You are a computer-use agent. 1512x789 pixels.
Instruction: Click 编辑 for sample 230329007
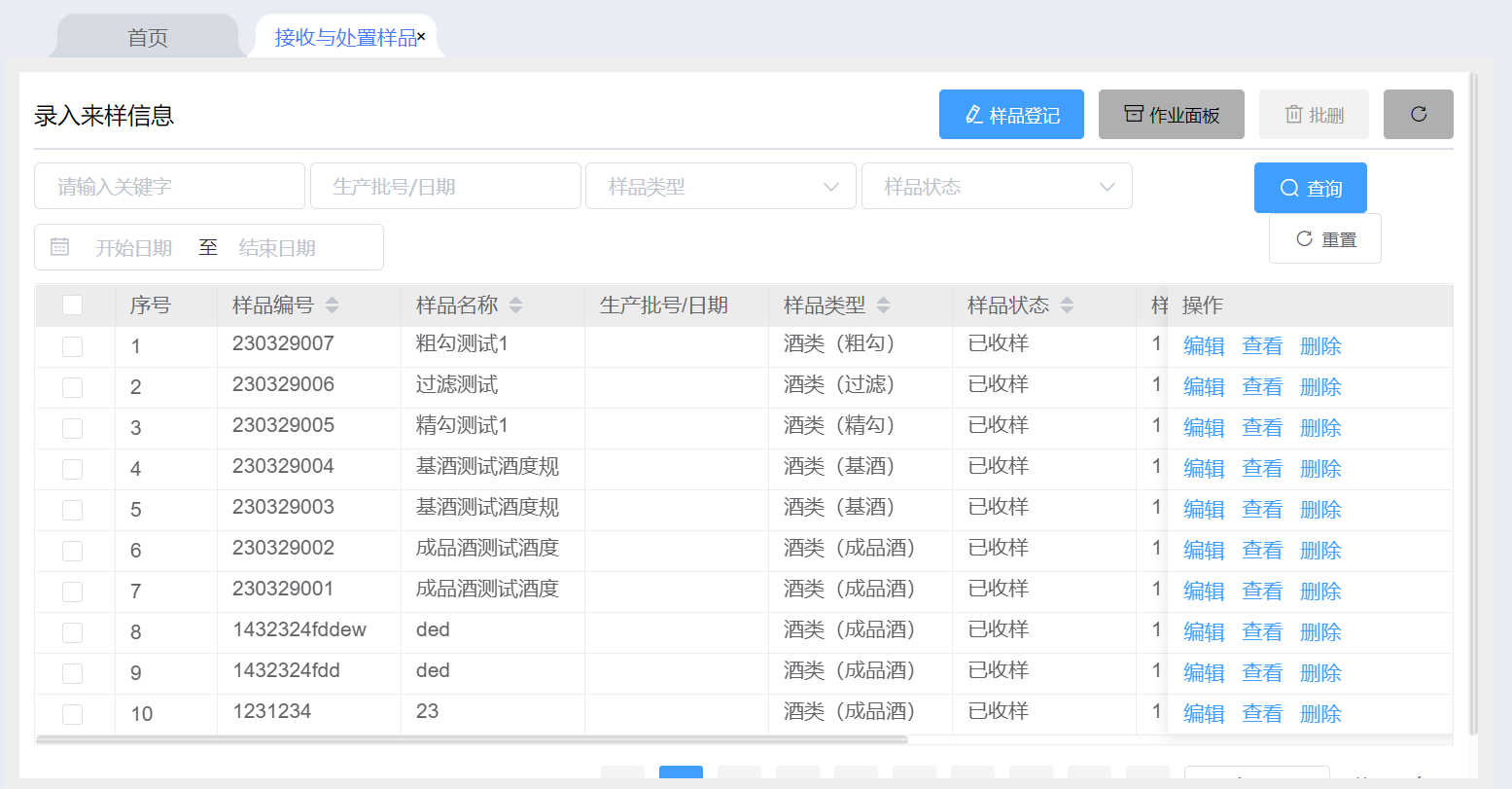1204,346
